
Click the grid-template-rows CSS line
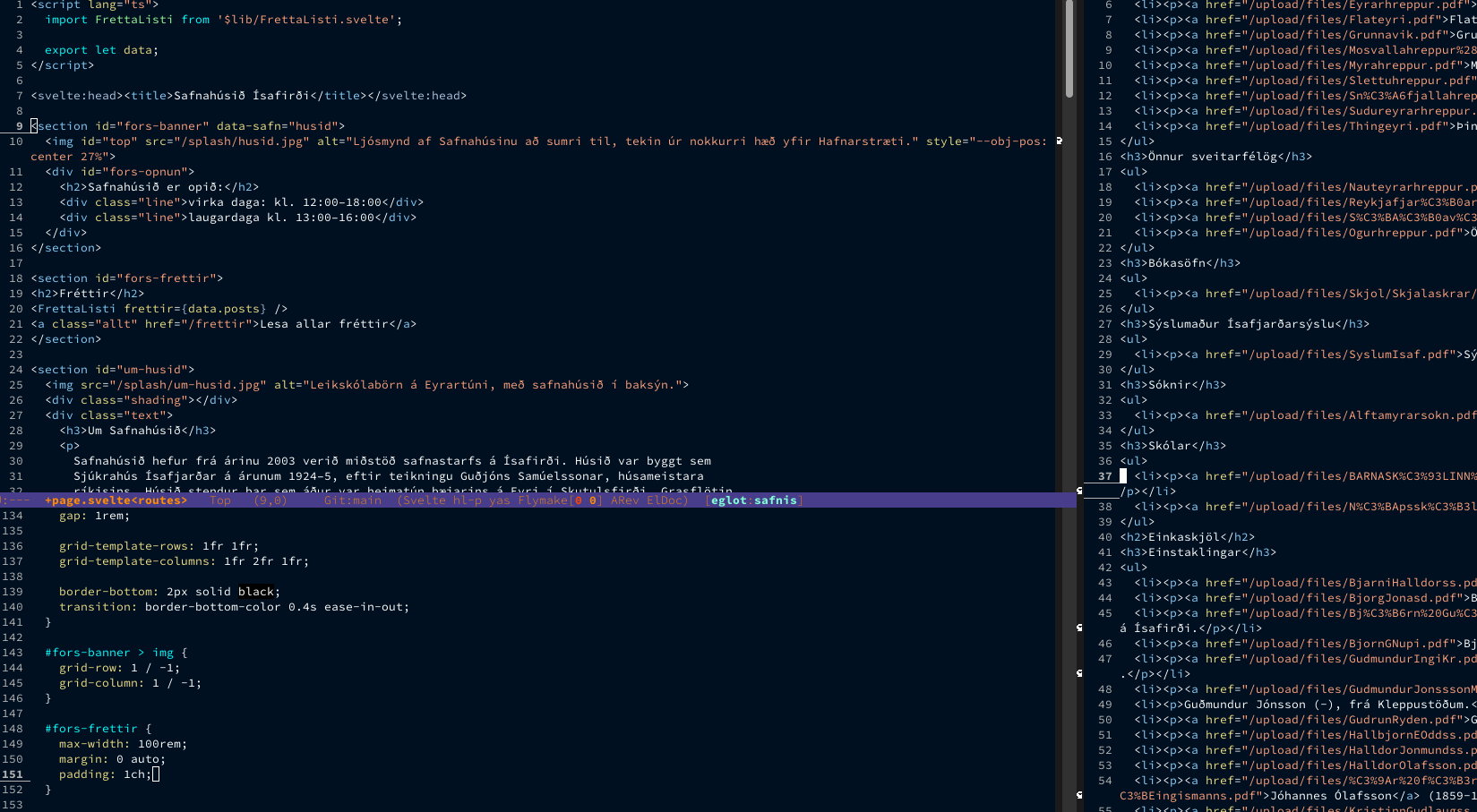pyautogui.click(x=159, y=546)
